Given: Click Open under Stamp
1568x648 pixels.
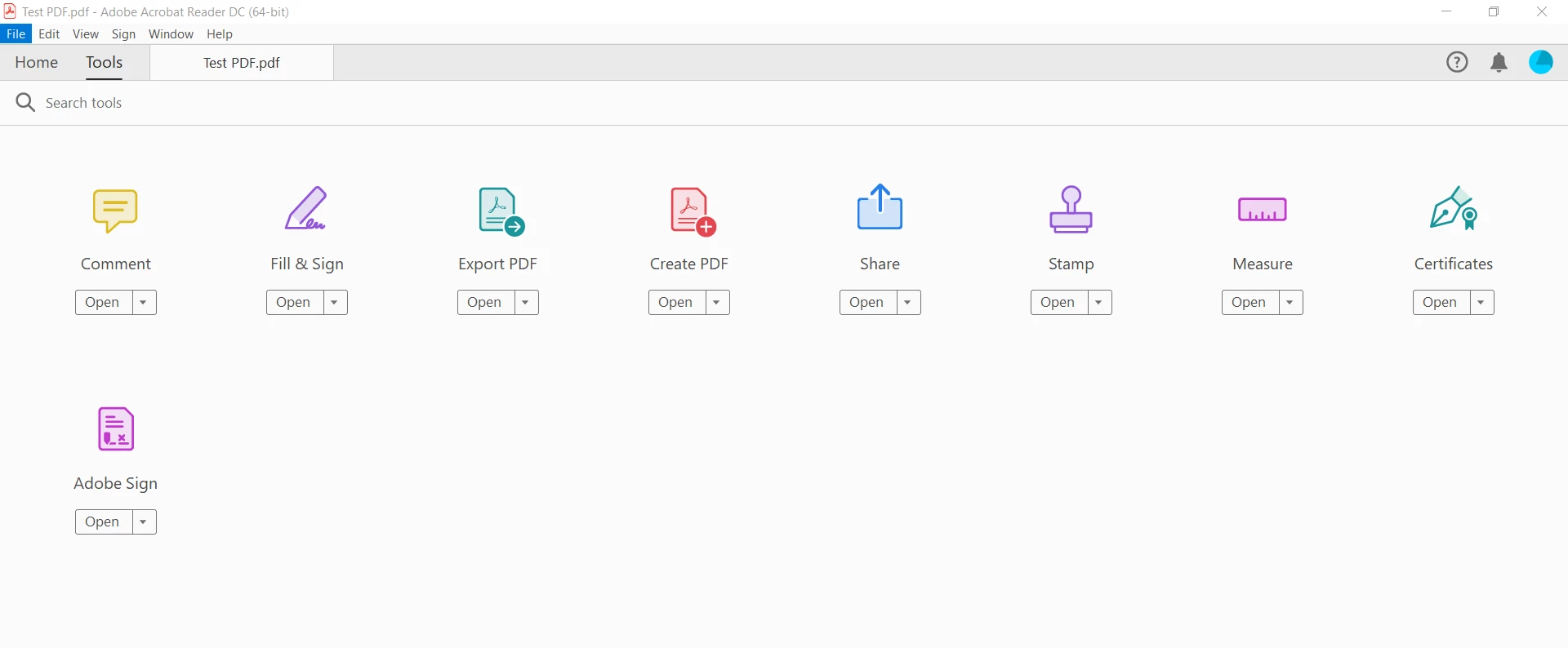Looking at the screenshot, I should [1058, 302].
